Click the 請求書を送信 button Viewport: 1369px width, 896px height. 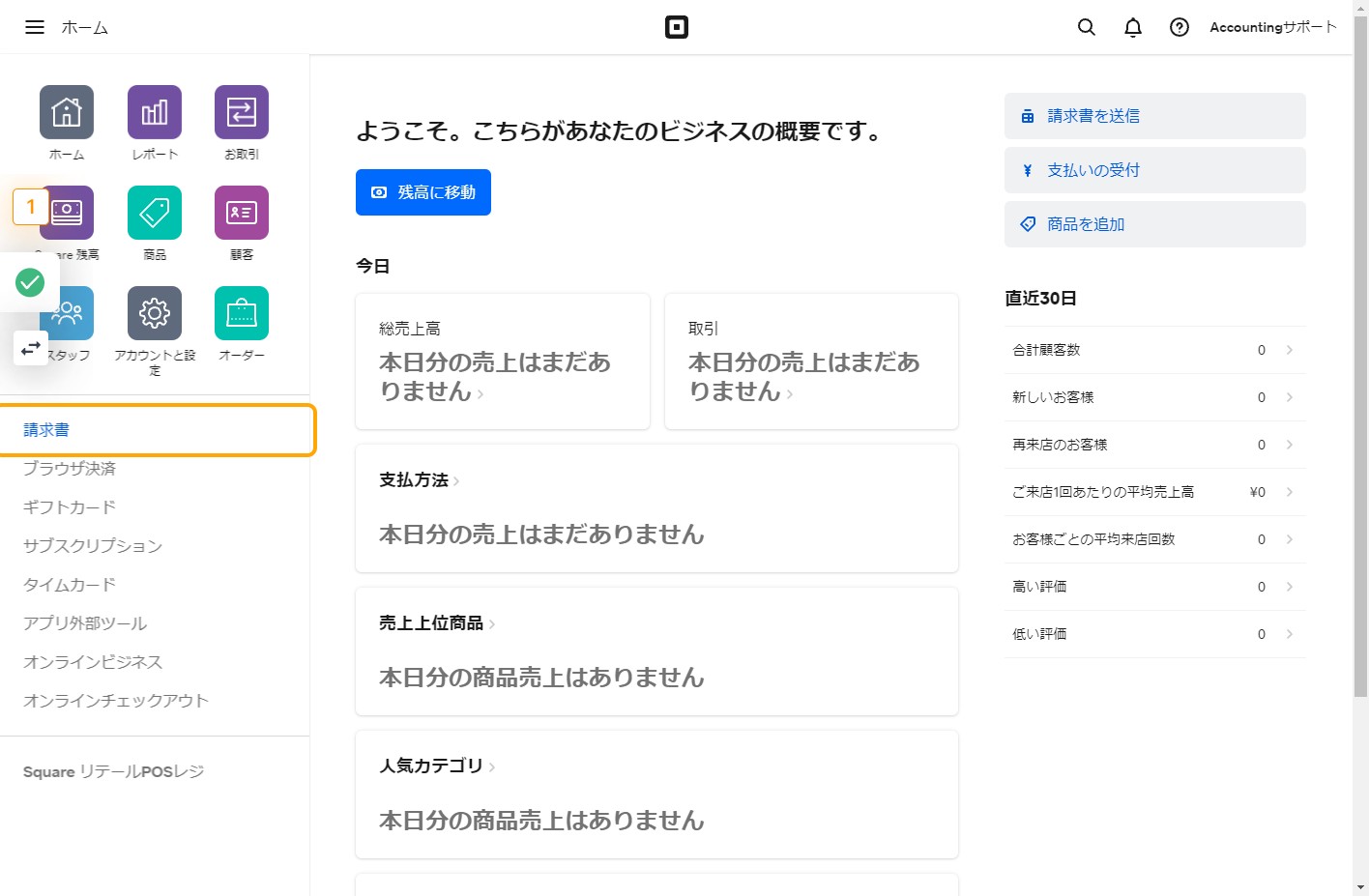[x=1155, y=116]
